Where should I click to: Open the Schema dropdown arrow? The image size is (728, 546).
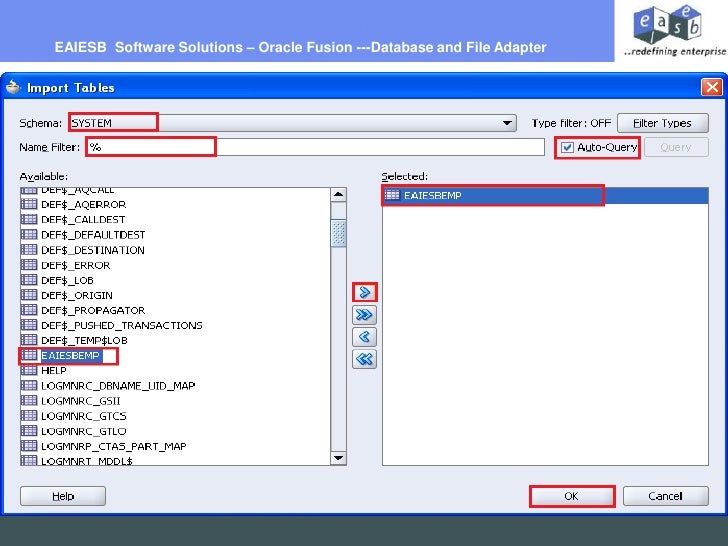507,123
